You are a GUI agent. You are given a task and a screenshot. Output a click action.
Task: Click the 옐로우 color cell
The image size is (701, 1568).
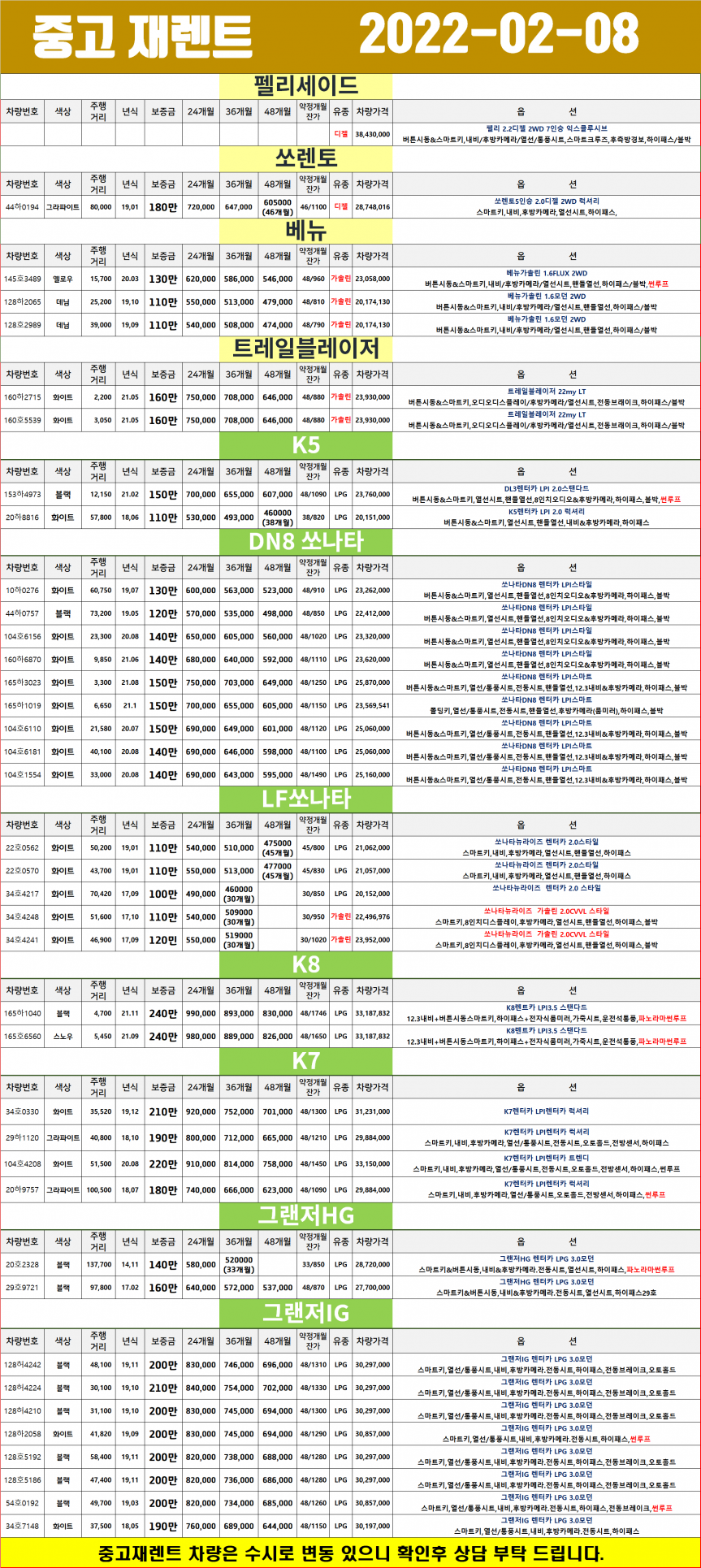coord(63,279)
